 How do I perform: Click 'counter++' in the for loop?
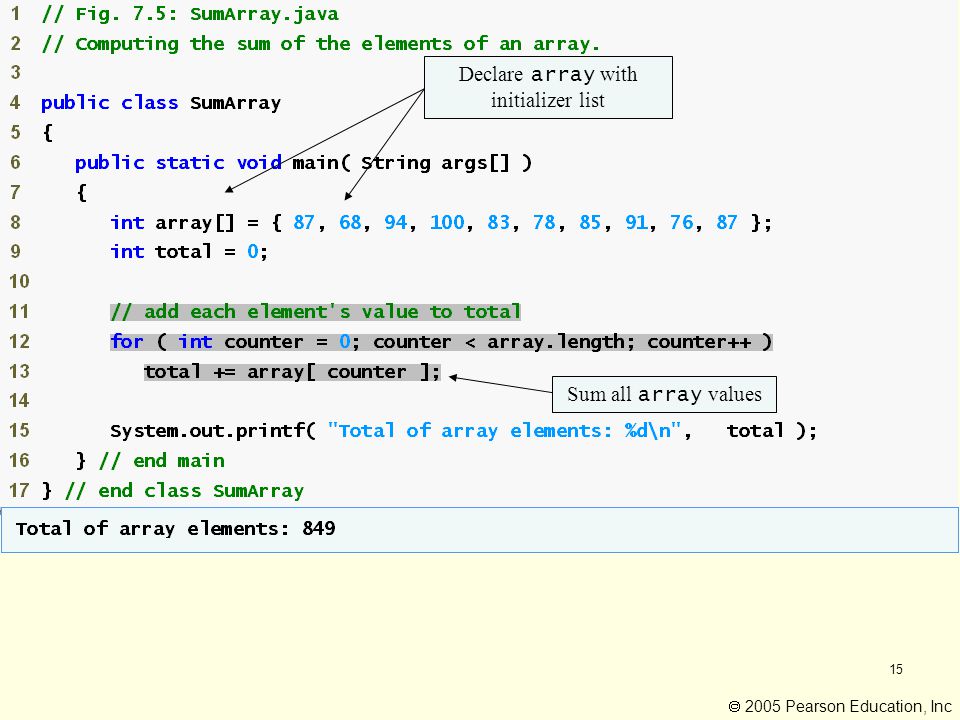699,342
